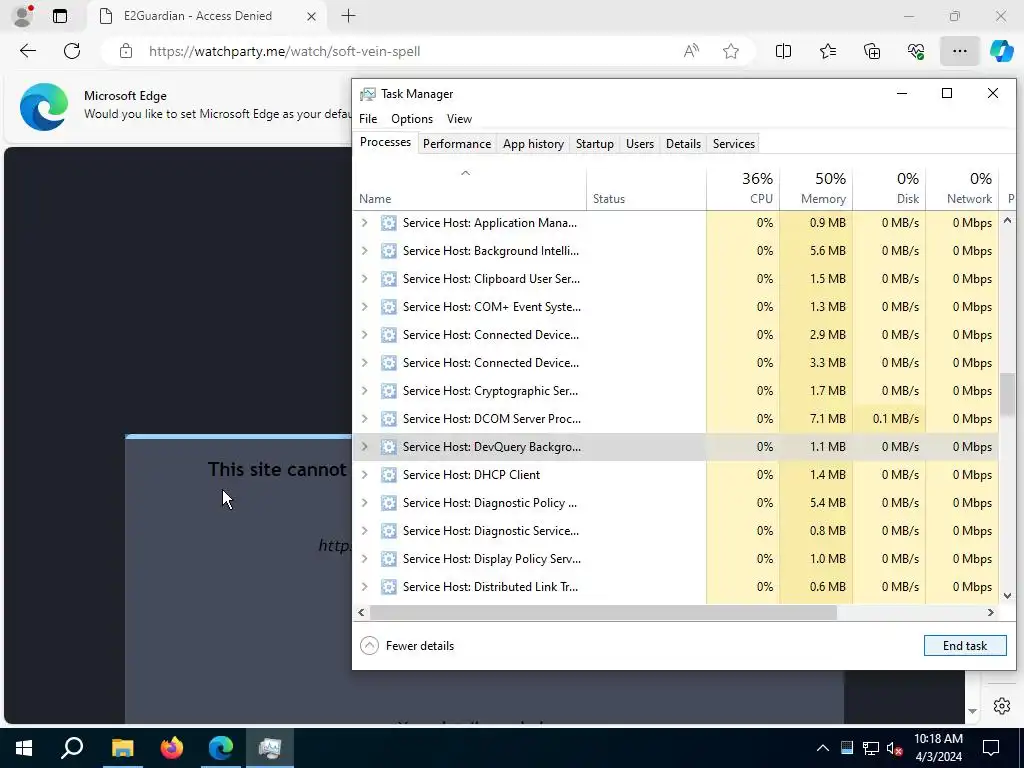Open Edge split screen icon
The width and height of the screenshot is (1024, 768).
(x=783, y=51)
